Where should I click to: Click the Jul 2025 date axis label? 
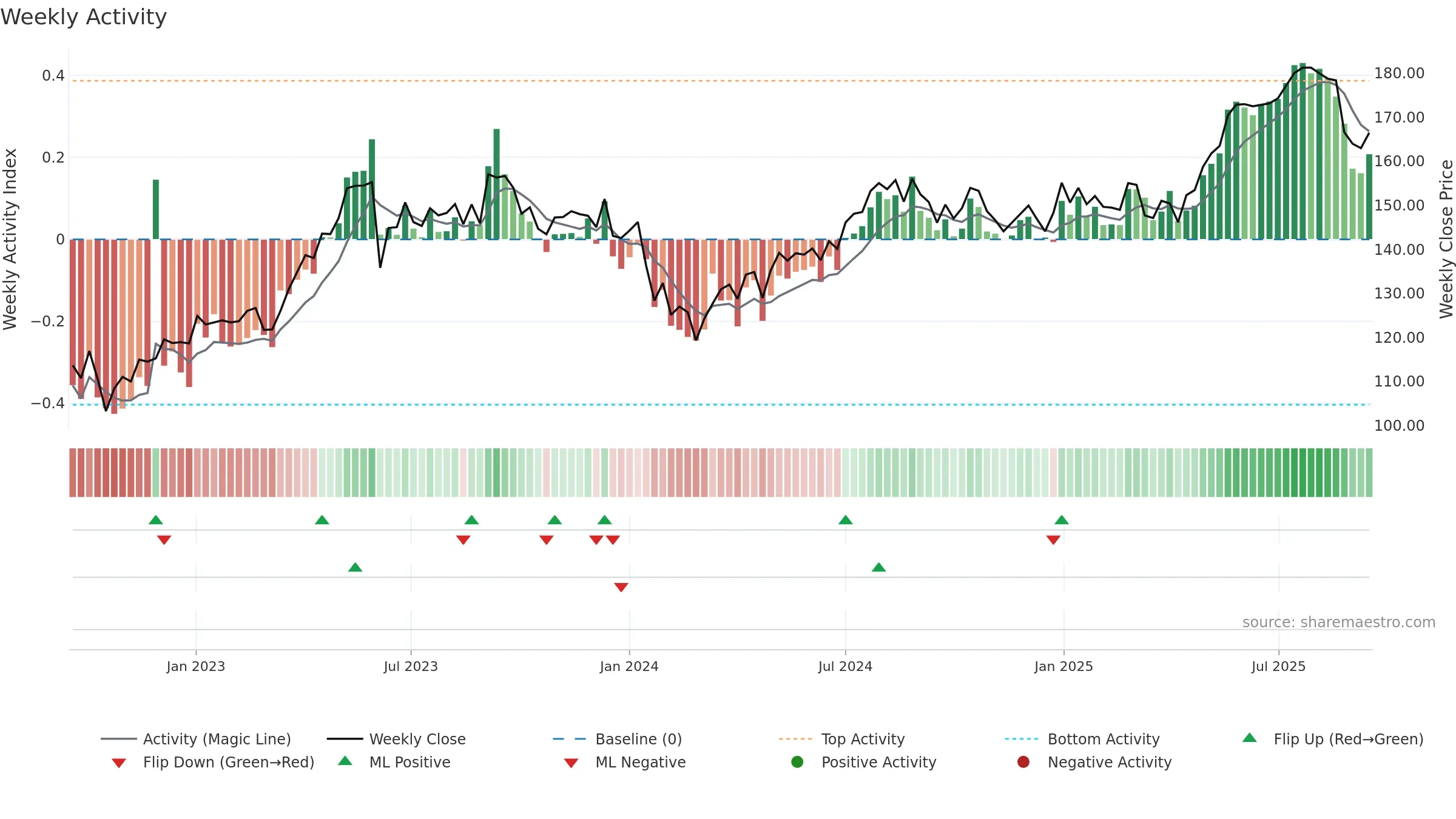(1278, 667)
